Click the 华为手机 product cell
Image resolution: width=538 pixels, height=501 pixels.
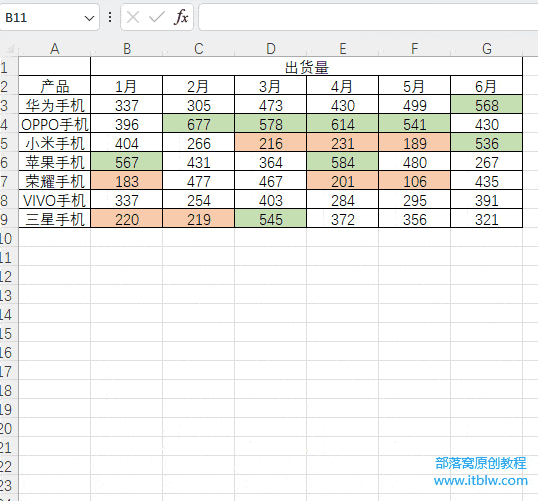click(x=55, y=105)
